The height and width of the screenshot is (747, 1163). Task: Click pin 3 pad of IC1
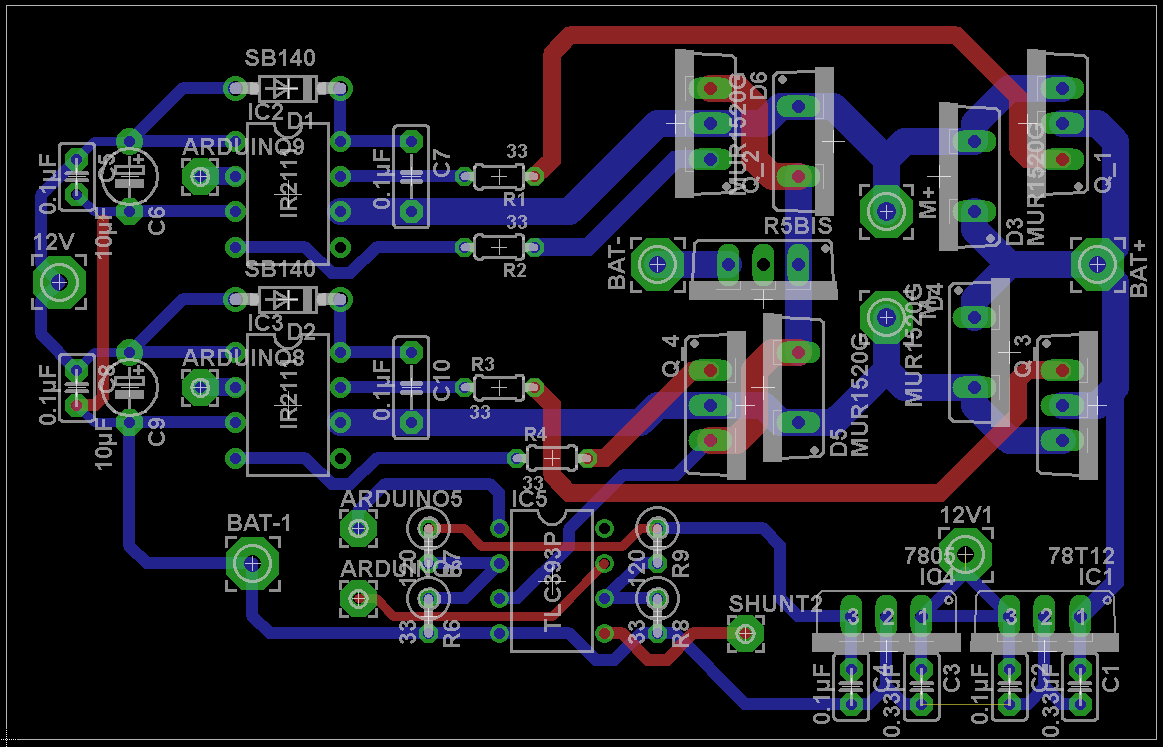click(x=1009, y=616)
